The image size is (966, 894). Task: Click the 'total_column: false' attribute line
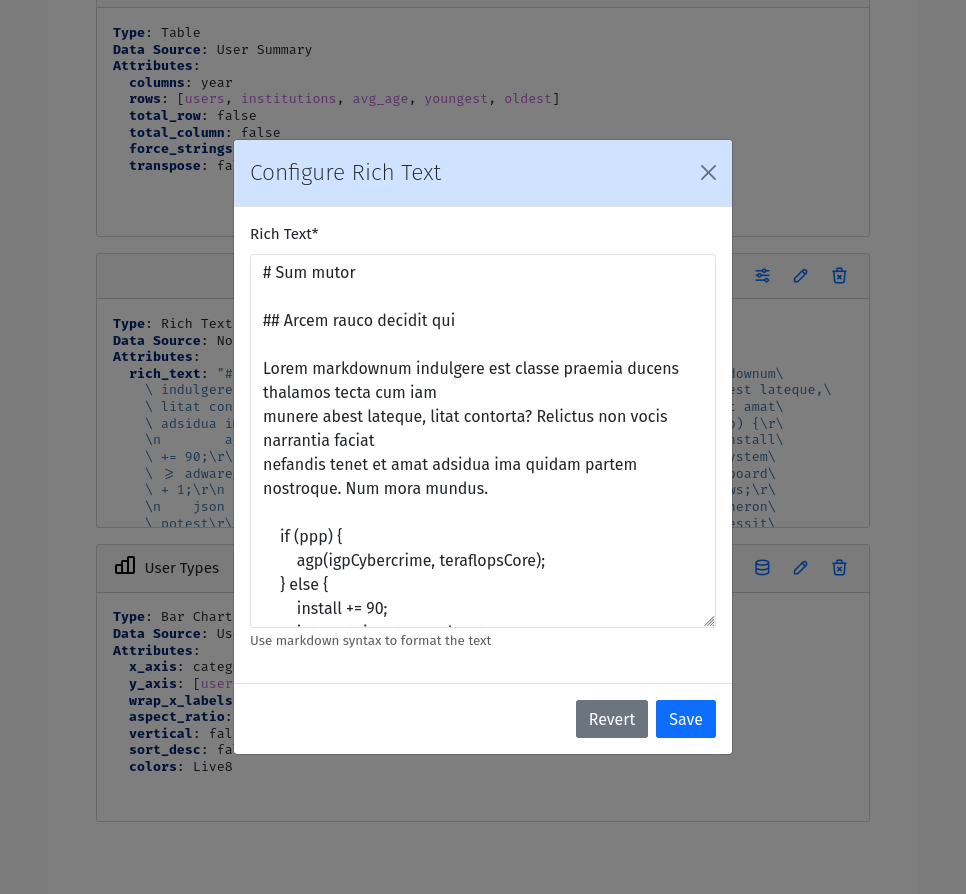click(205, 132)
